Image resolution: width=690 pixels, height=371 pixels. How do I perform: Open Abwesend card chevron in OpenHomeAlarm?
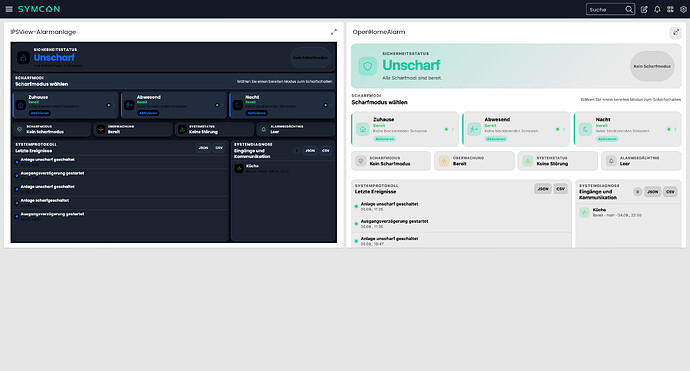[x=564, y=129]
